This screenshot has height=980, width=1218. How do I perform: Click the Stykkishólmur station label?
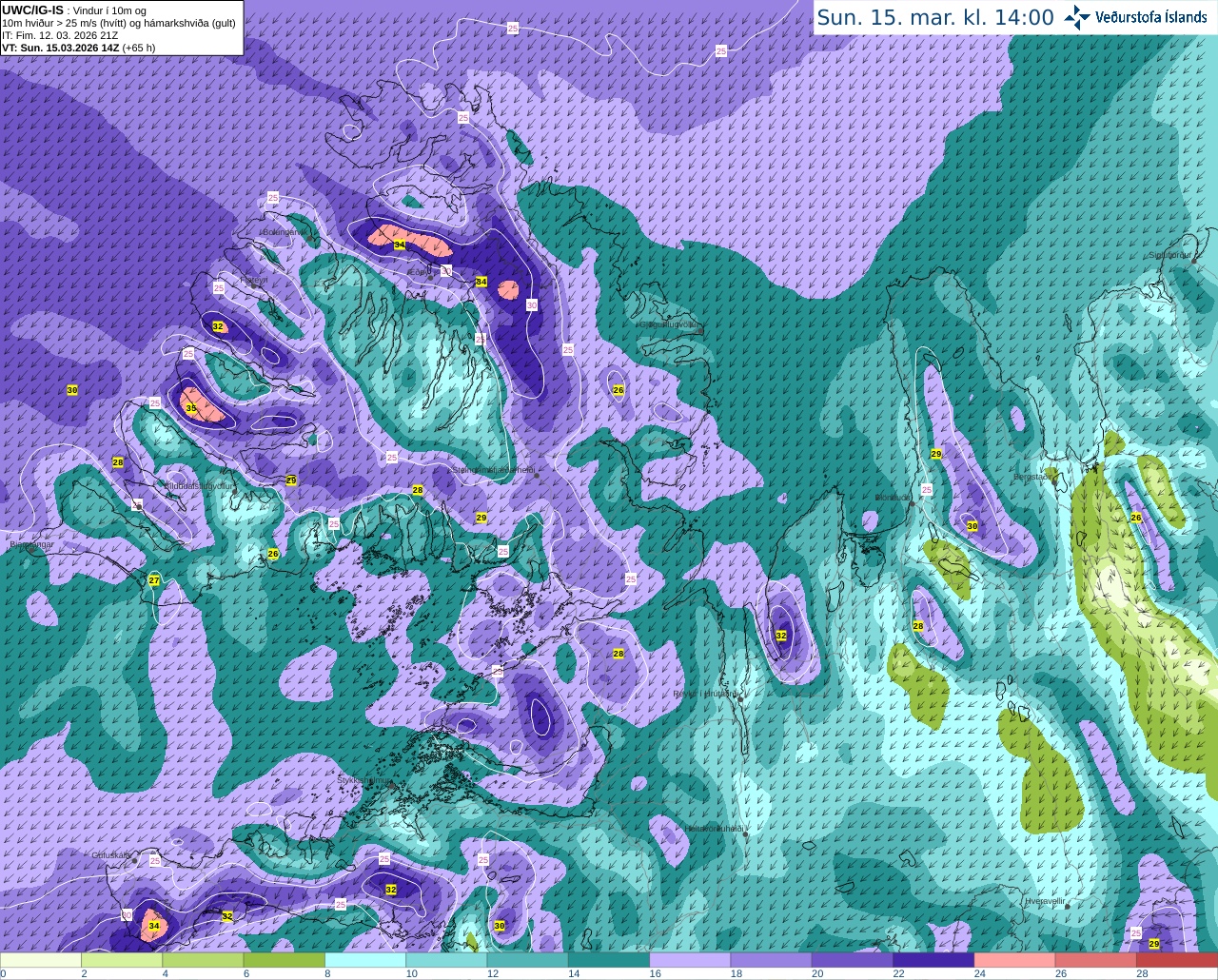tap(364, 780)
